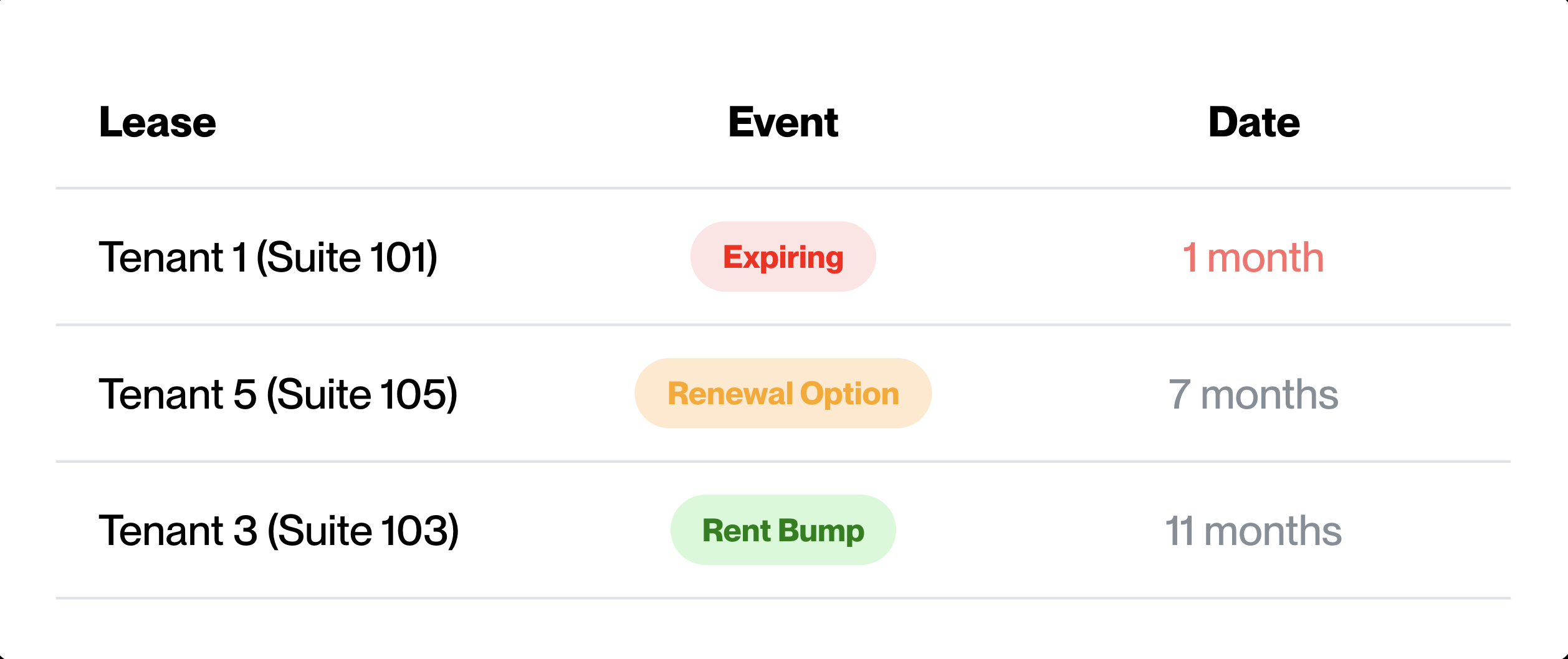Click the 7 months date value
The image size is (1568, 659).
[x=1253, y=395]
